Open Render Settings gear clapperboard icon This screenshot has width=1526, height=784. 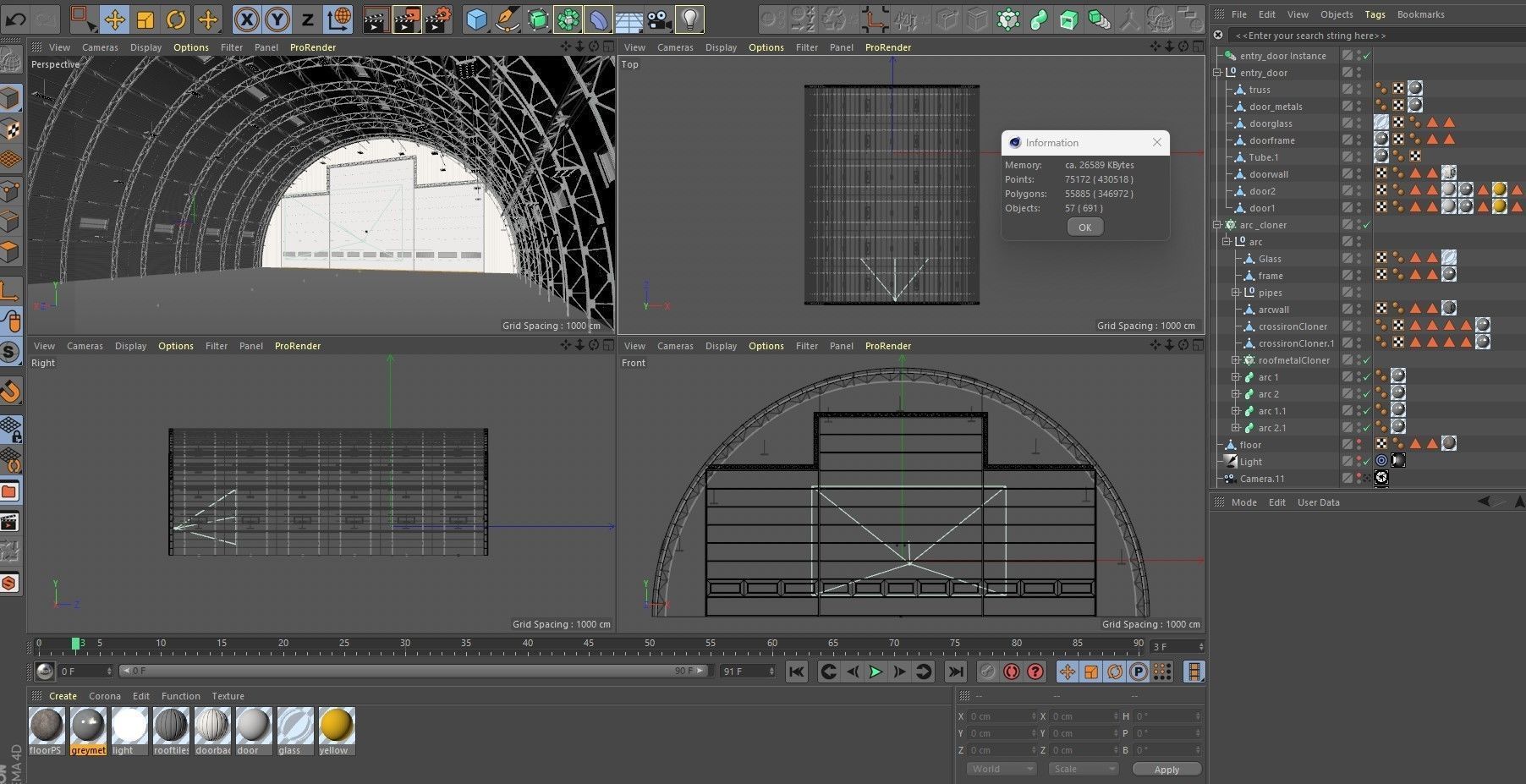pos(438,19)
